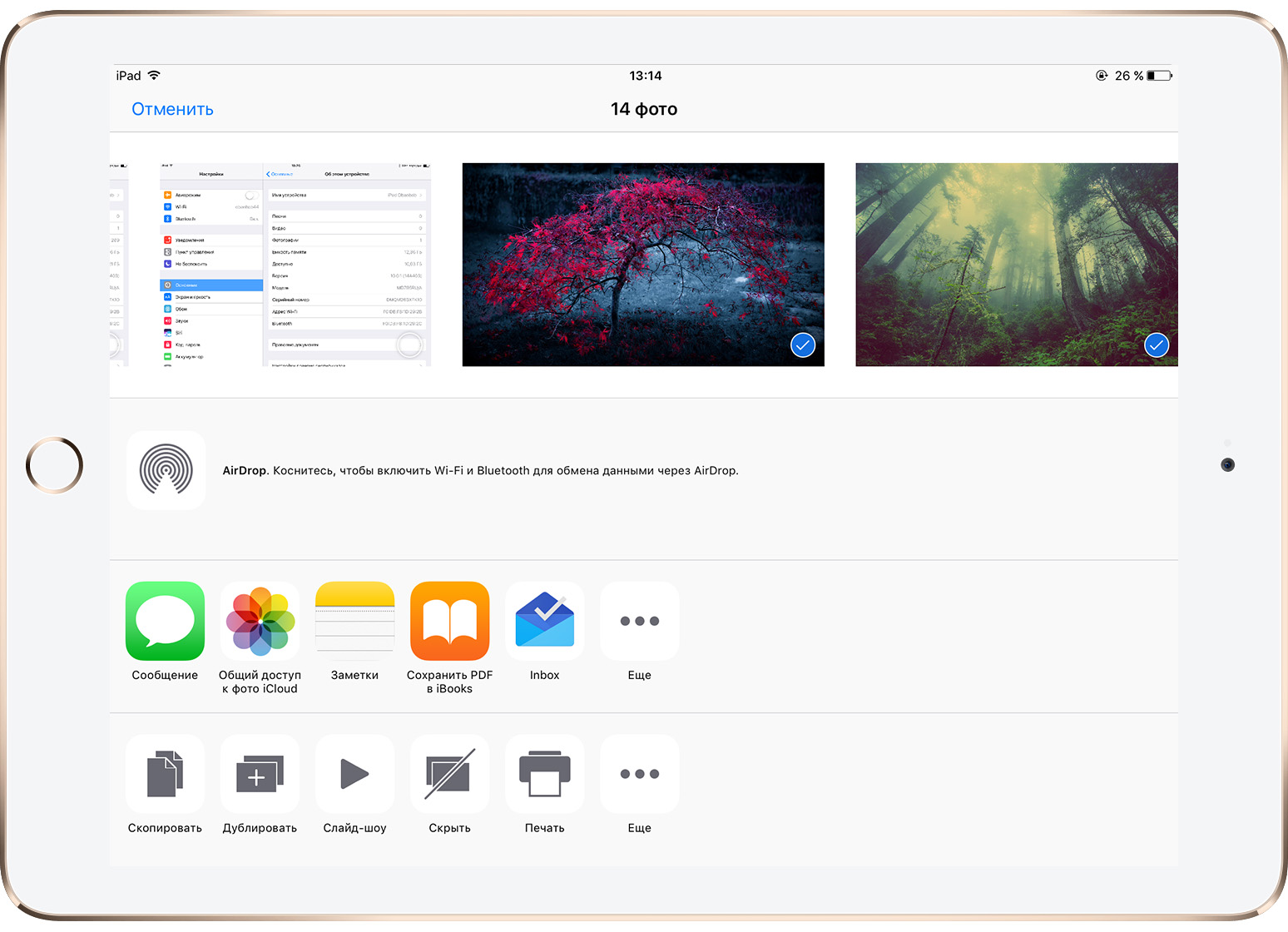Image resolution: width=1288 pixels, height=932 pixels.
Task: Start a Slideshow with selected photos
Action: pyautogui.click(x=354, y=774)
